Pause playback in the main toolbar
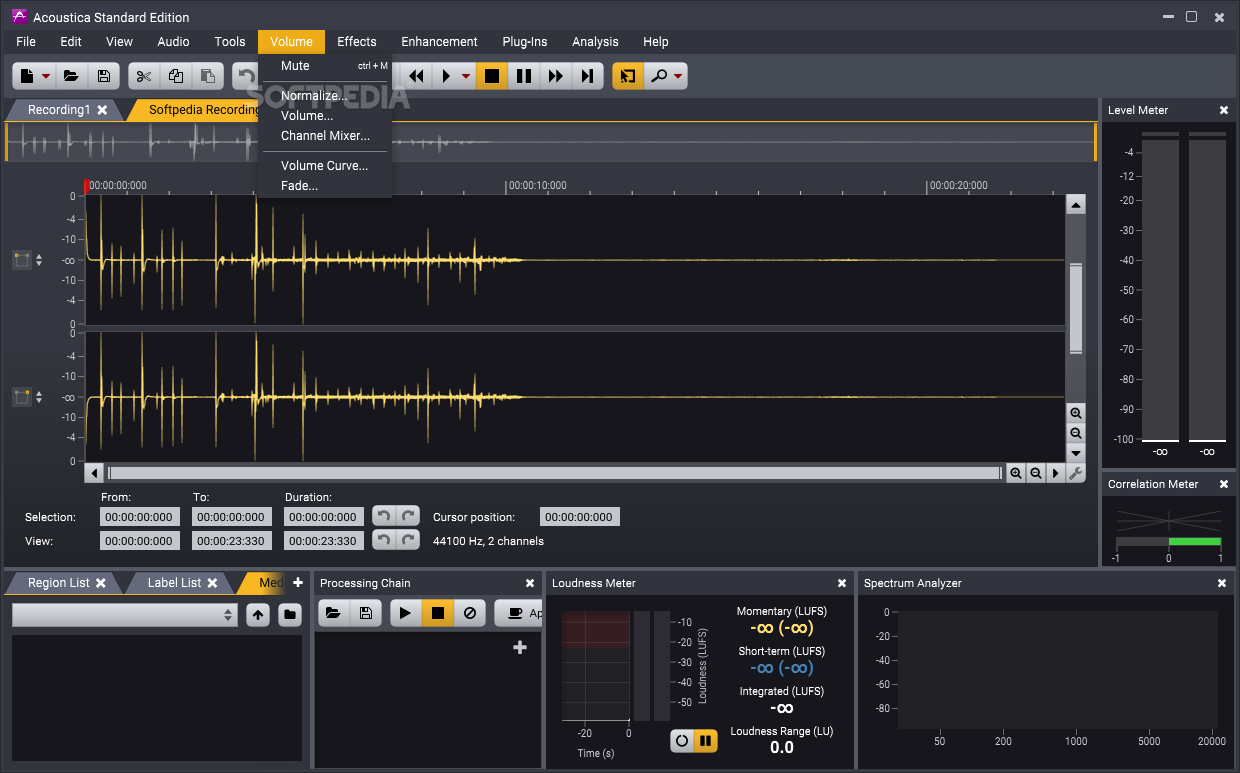The width and height of the screenshot is (1240, 773). pyautogui.click(x=524, y=76)
